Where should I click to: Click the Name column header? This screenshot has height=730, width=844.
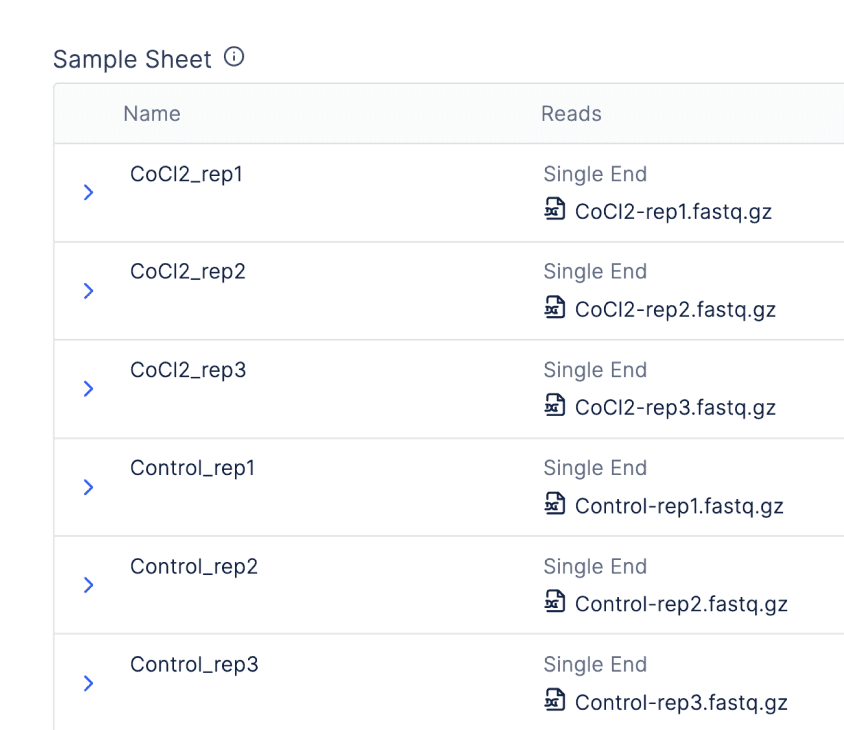click(x=152, y=114)
